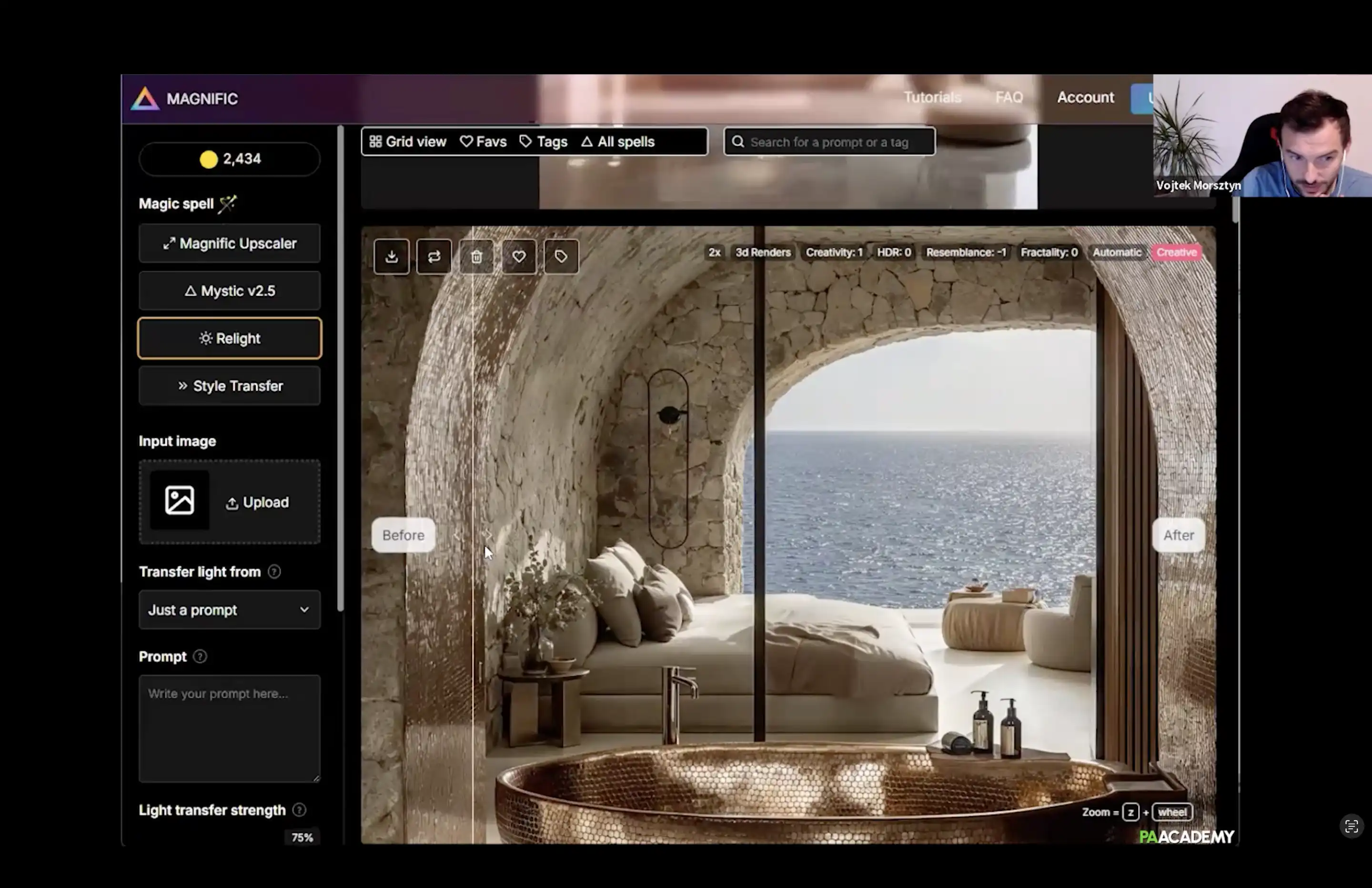1372x888 pixels.
Task: Open the Transfer light from dropdown
Action: tap(230, 610)
